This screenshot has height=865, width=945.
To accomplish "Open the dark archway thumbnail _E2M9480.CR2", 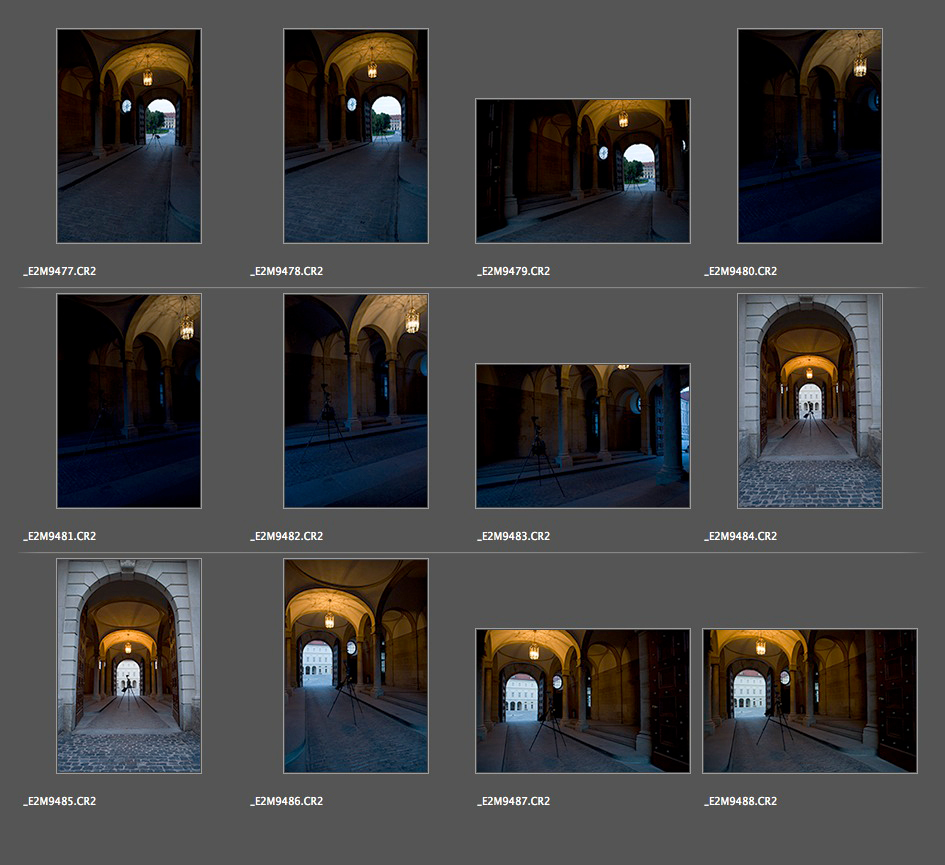I will 810,136.
